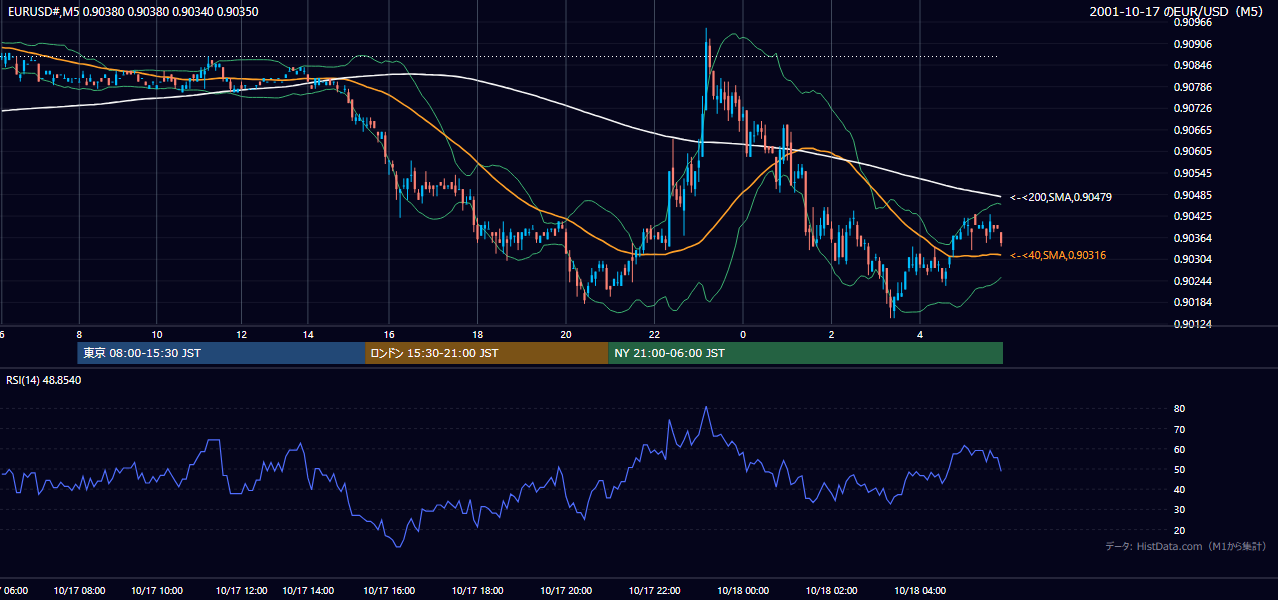Viewport: 1278px width, 600px height.
Task: Click the 10/17 20:00 time axis label
Action: coord(566,591)
